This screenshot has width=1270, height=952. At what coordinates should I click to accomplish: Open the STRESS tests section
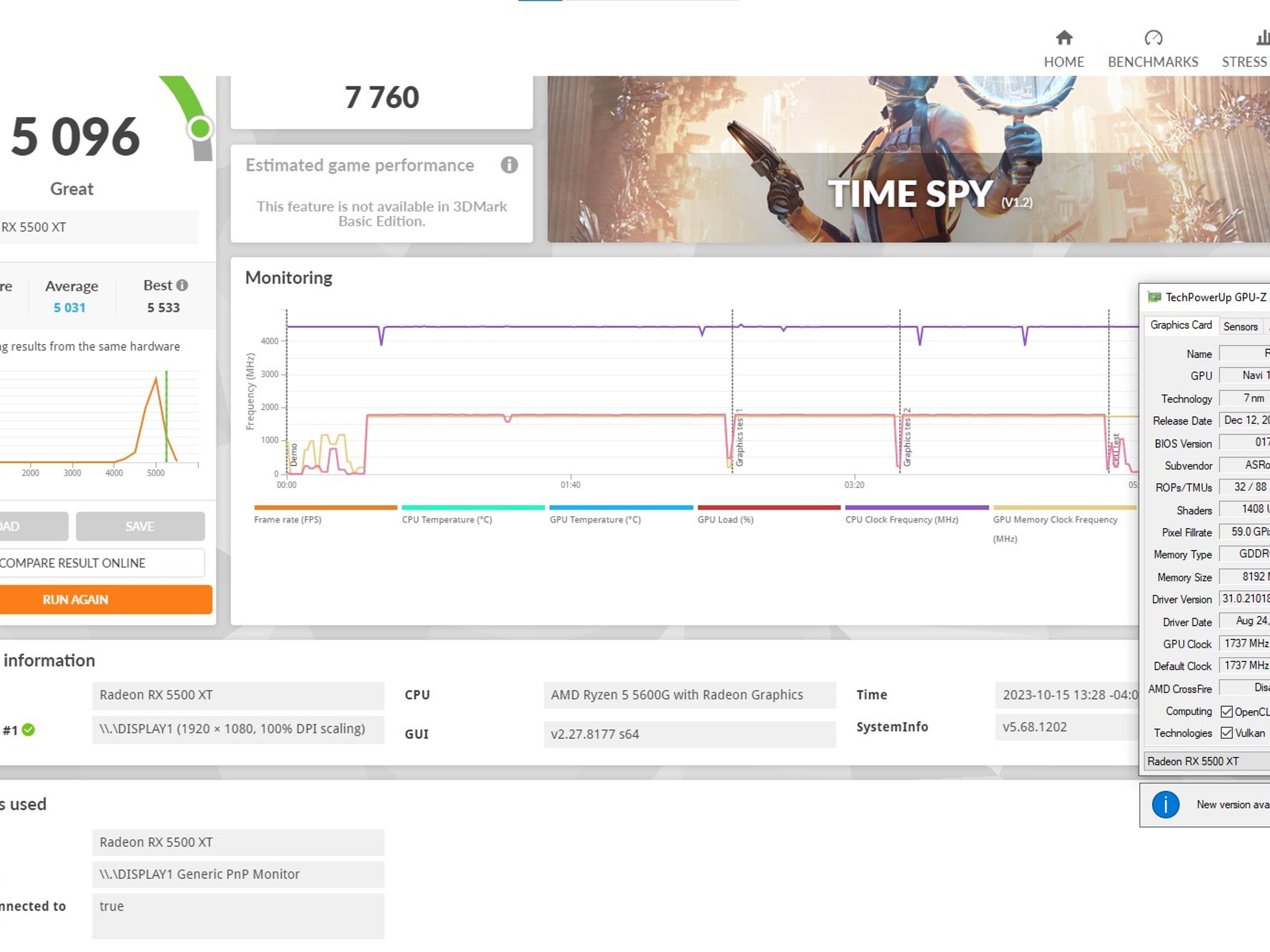point(1245,49)
